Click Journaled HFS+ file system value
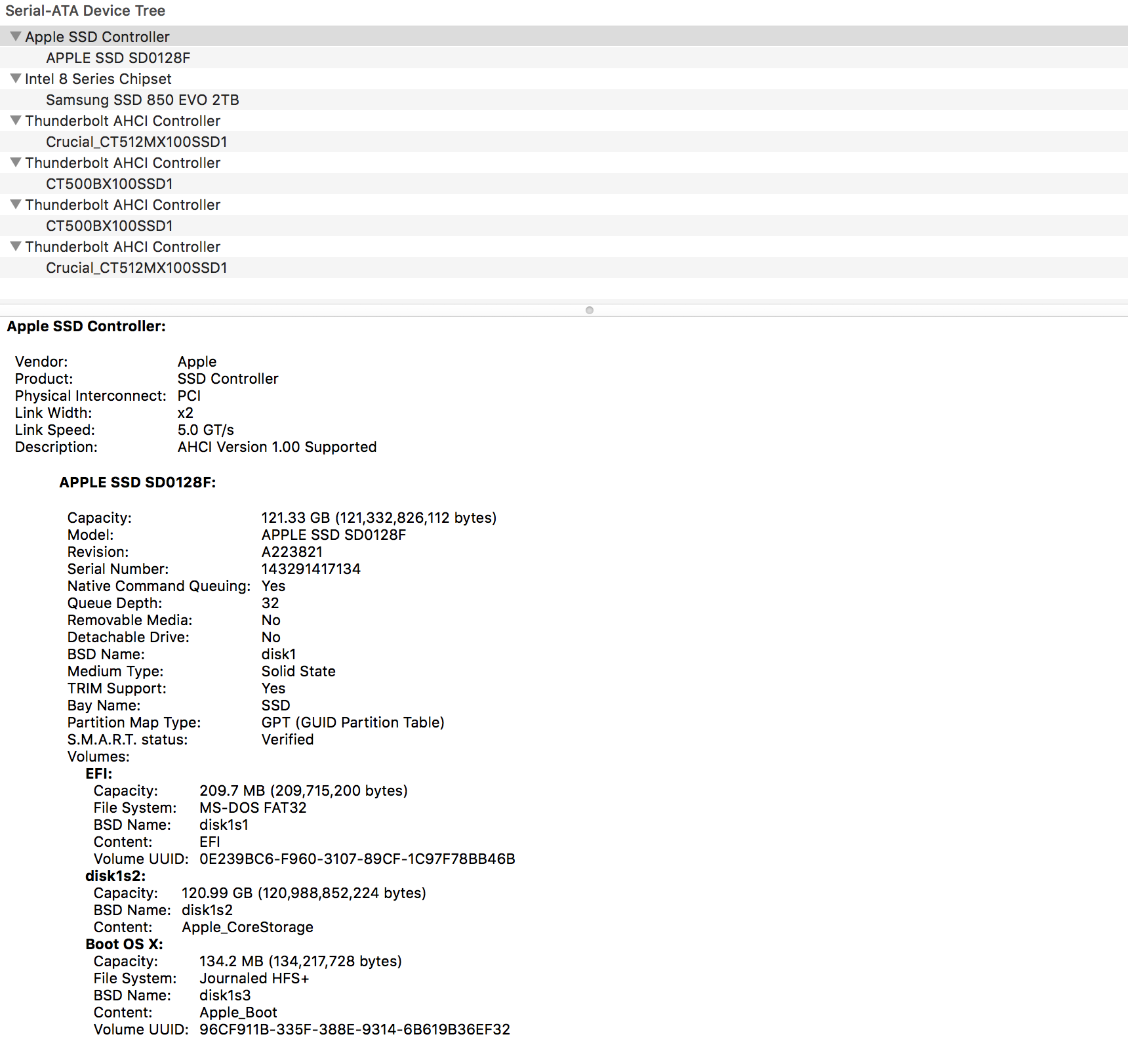 click(x=254, y=978)
